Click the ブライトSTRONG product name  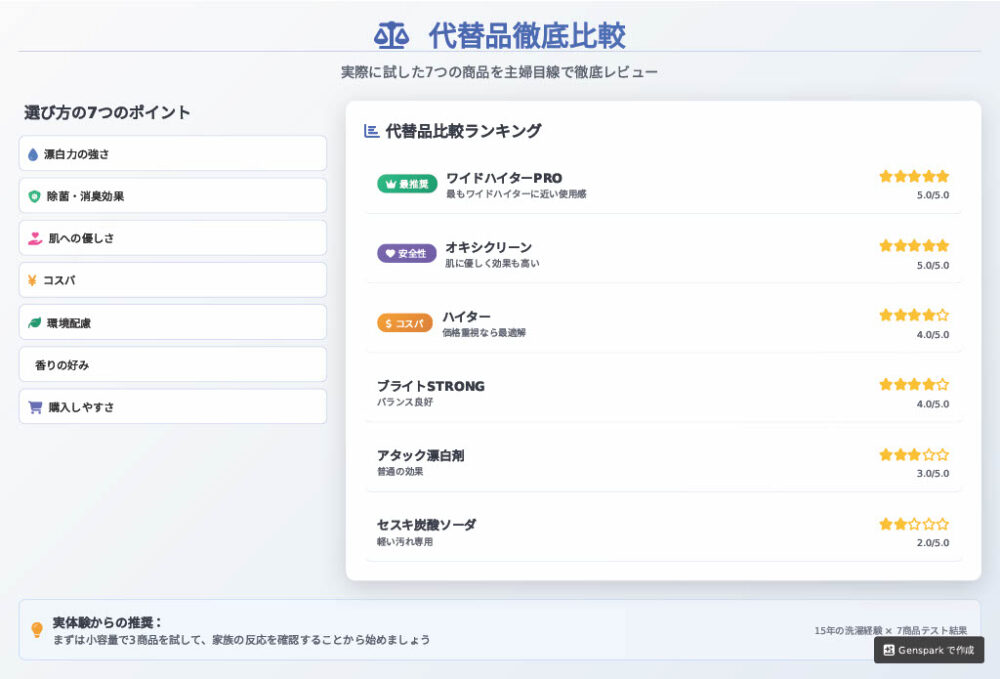[x=431, y=386]
